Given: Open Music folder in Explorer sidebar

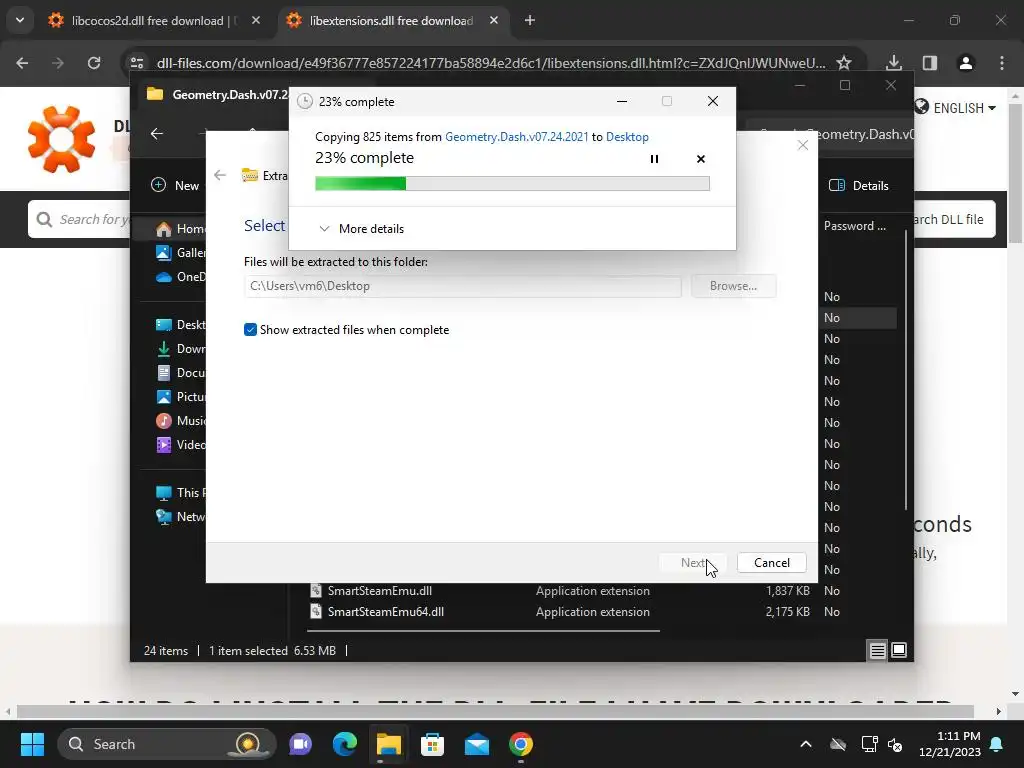Looking at the screenshot, I should (180, 421).
